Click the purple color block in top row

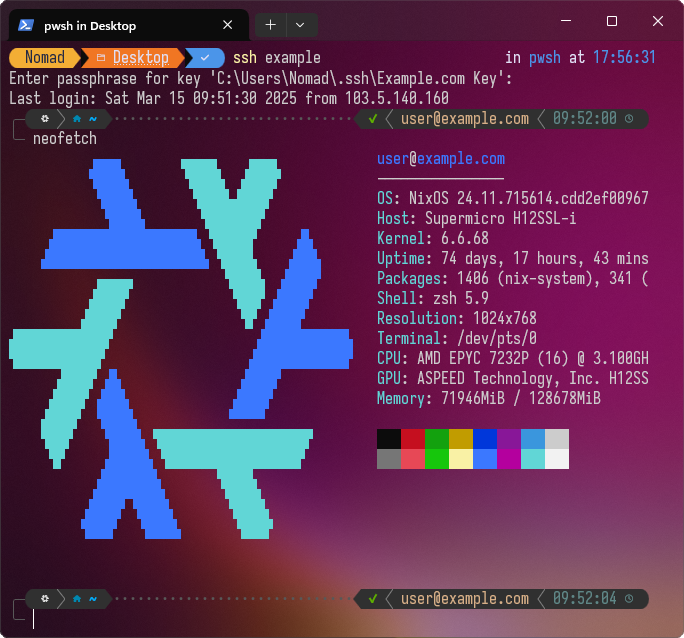[509, 439]
